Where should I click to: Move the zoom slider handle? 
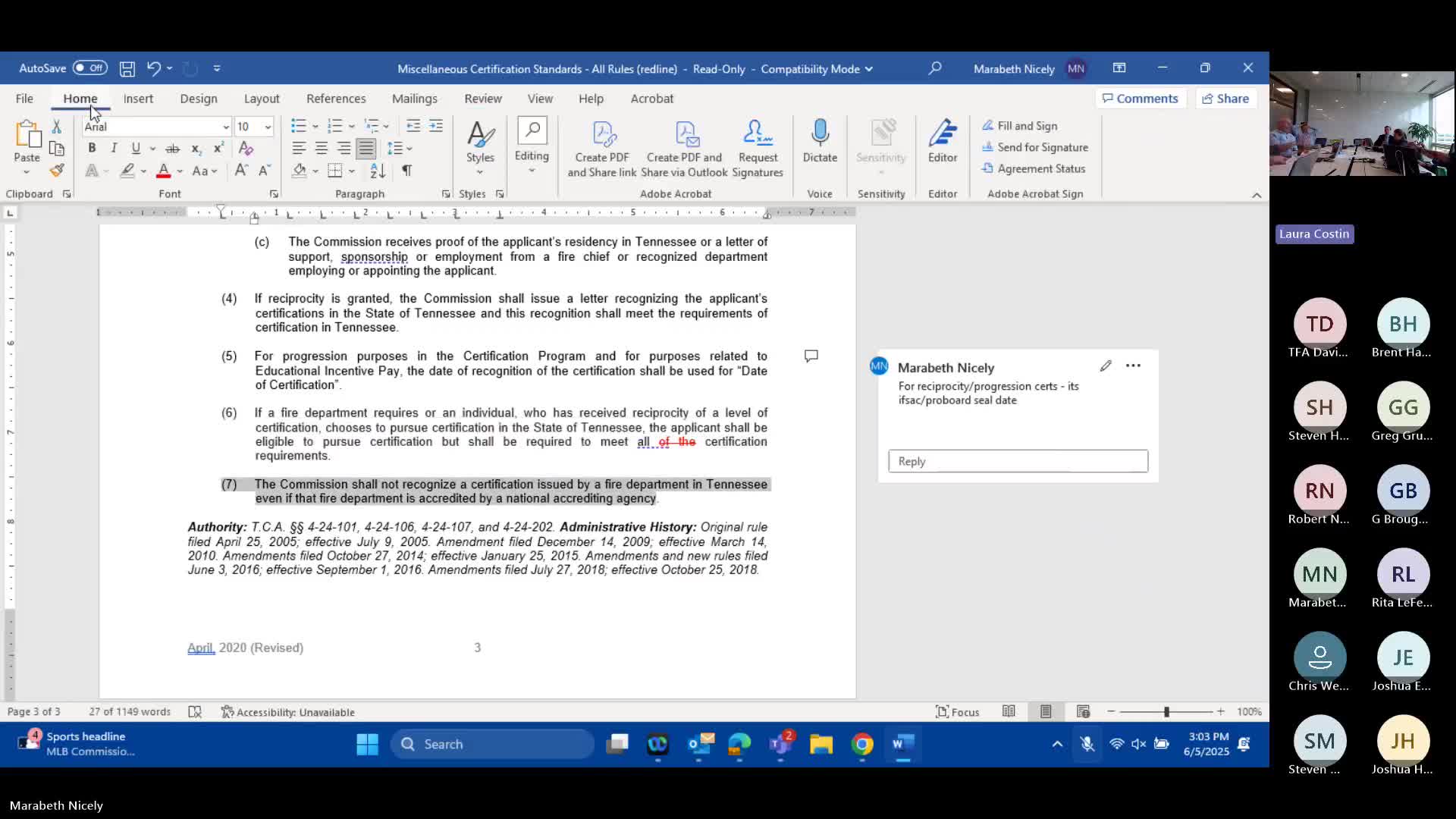click(x=1166, y=711)
